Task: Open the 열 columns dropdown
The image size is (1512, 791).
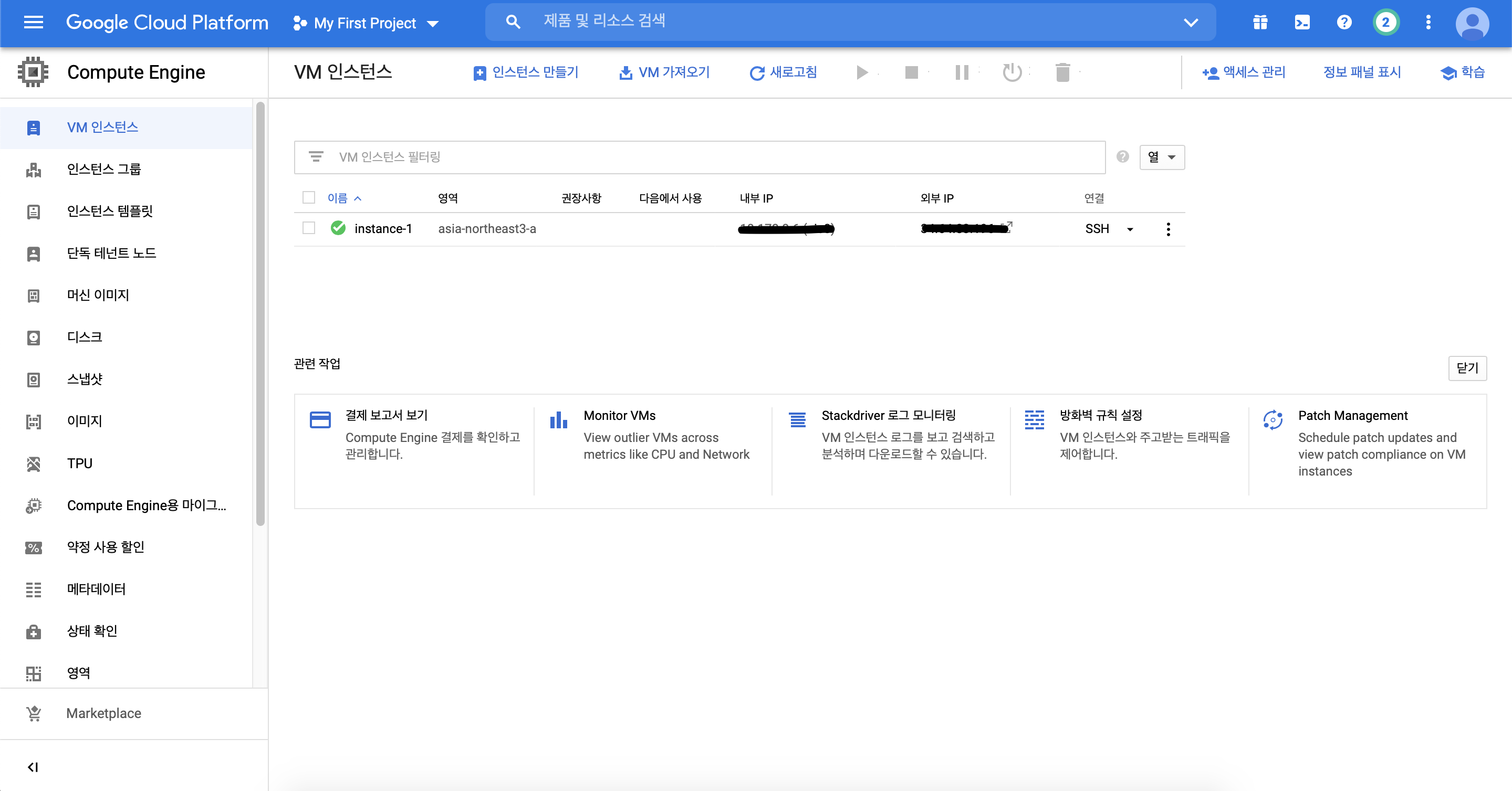Action: click(1162, 157)
